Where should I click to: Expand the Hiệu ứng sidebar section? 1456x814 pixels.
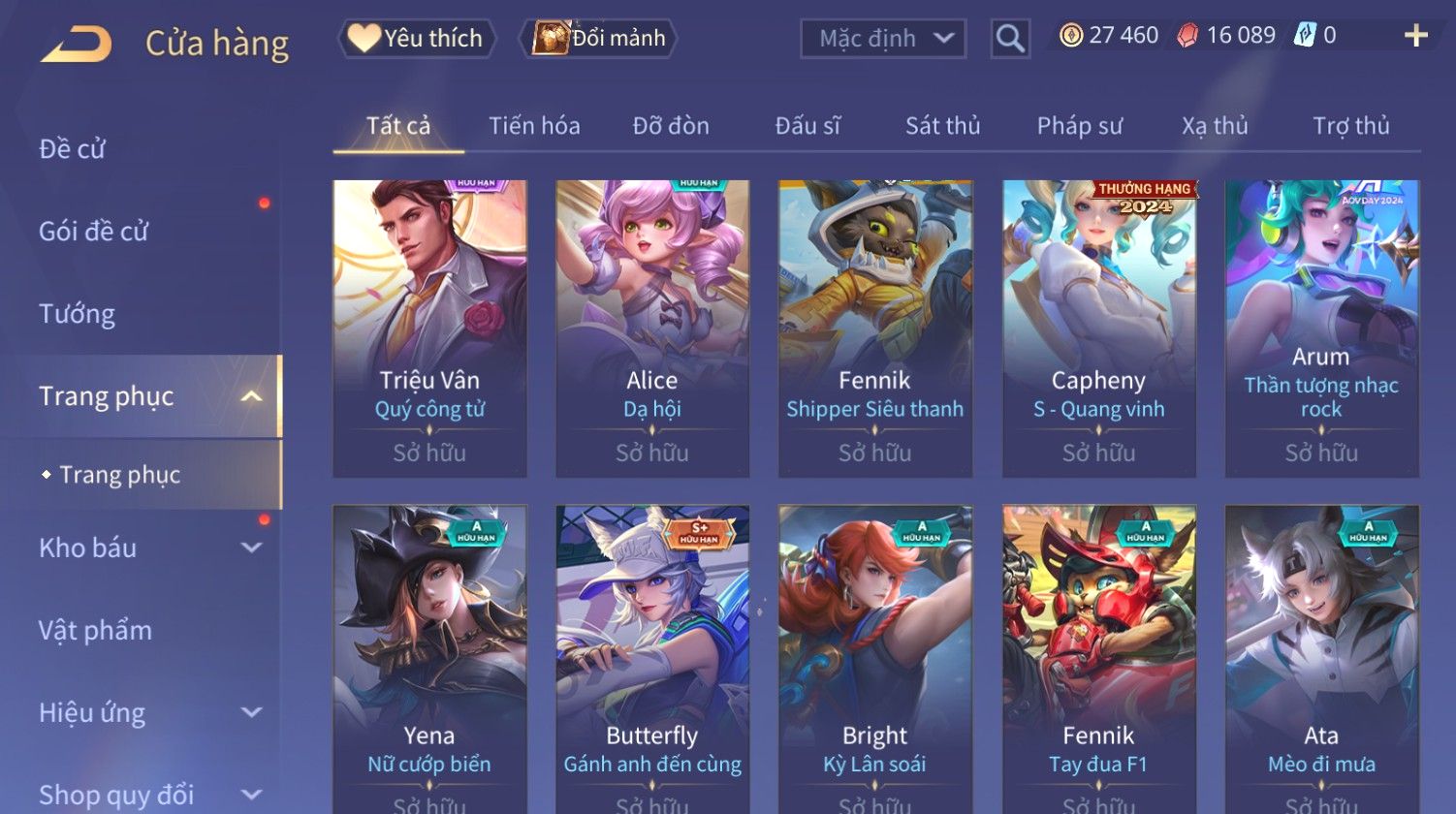[251, 712]
